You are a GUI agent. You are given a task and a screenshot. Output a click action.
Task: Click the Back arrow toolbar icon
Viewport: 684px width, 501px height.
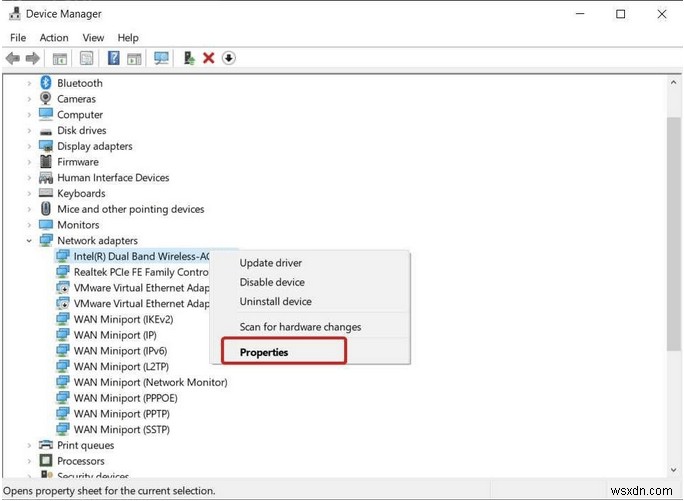tap(13, 58)
